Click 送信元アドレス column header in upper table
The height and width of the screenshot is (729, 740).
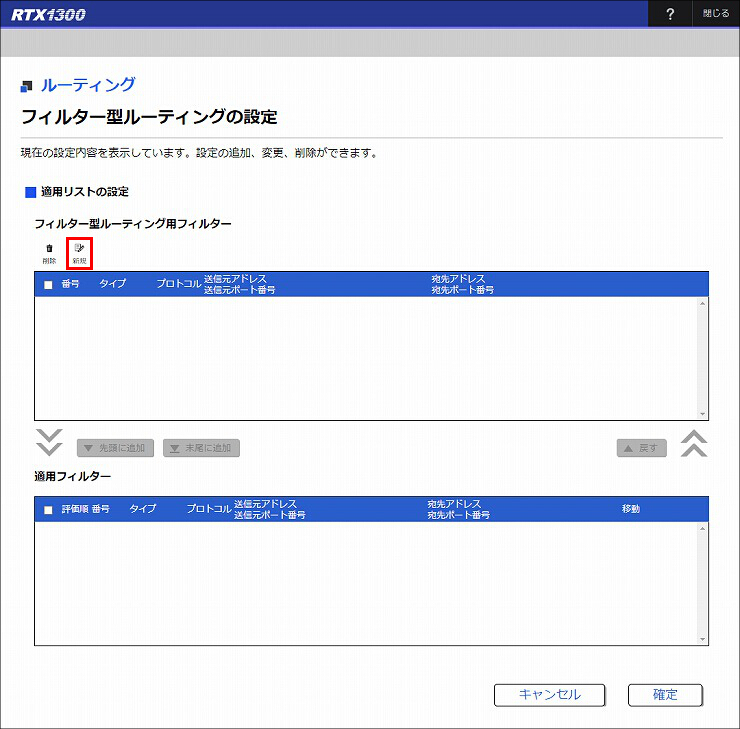[x=235, y=279]
